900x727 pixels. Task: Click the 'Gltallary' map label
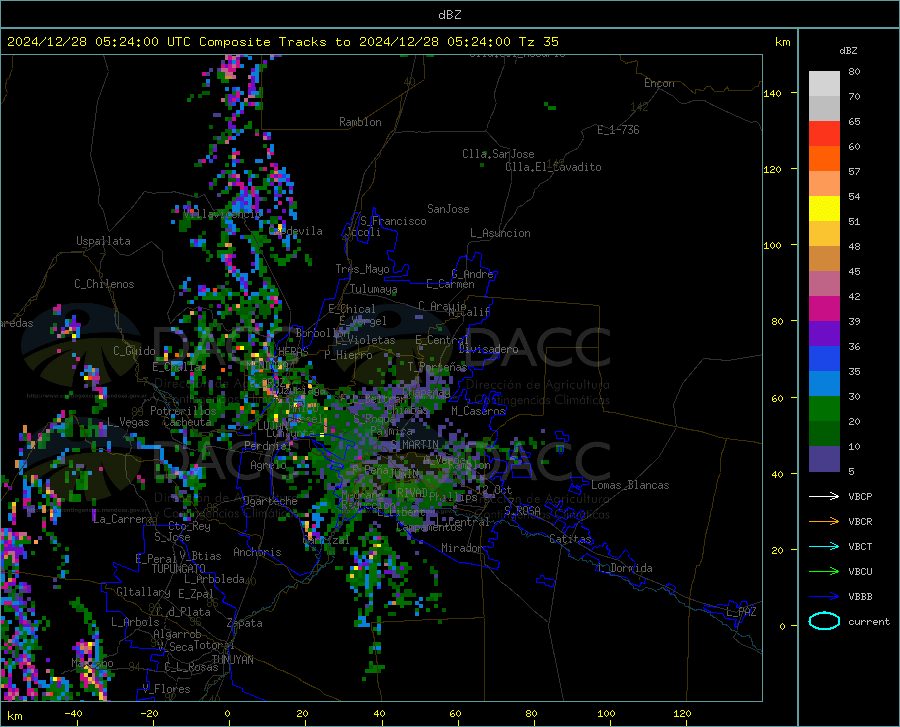143,592
